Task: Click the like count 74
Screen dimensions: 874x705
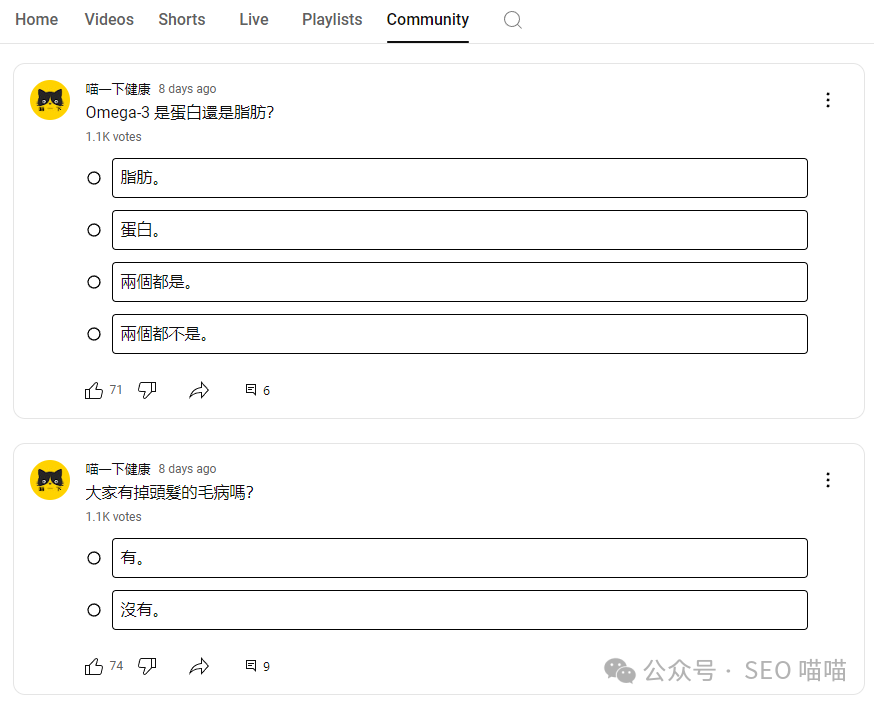Action: tap(116, 665)
